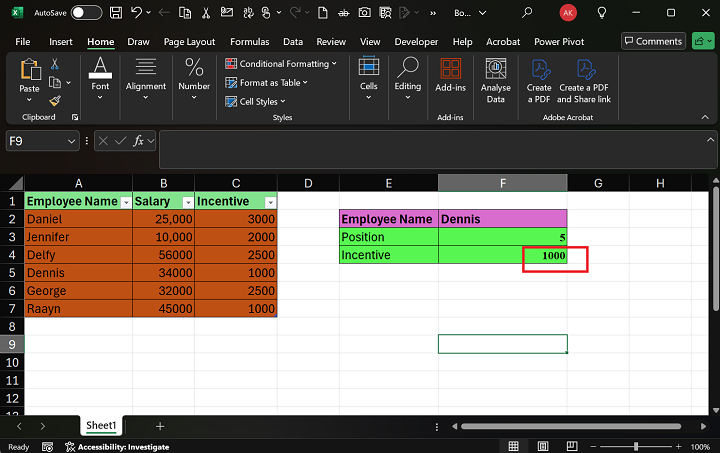This screenshot has height=453, width=720.
Task: Click the Save icon in title bar
Action: (117, 12)
